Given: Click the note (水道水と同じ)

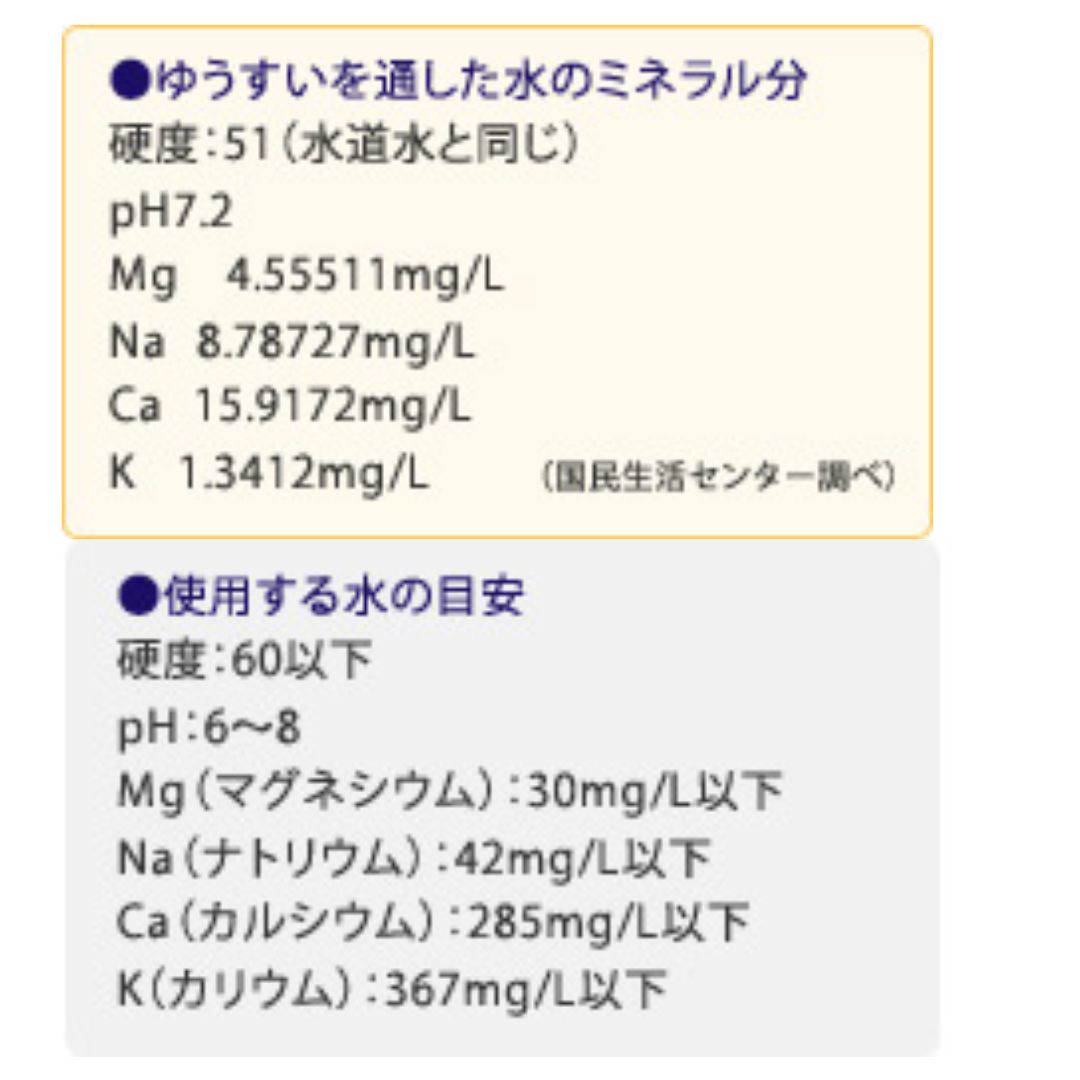Looking at the screenshot, I should (430, 147).
